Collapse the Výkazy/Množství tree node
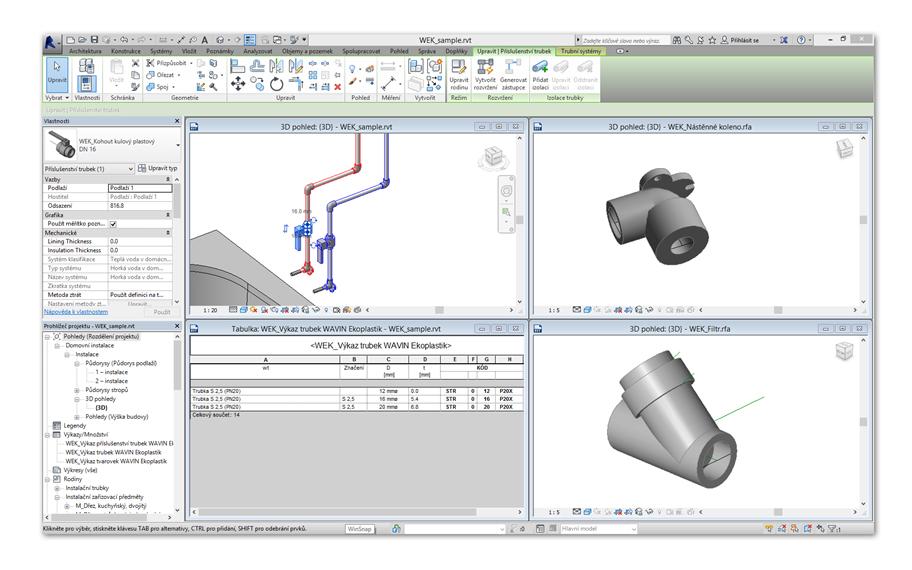Image resolution: width=912 pixels, height=570 pixels. pos(48,434)
